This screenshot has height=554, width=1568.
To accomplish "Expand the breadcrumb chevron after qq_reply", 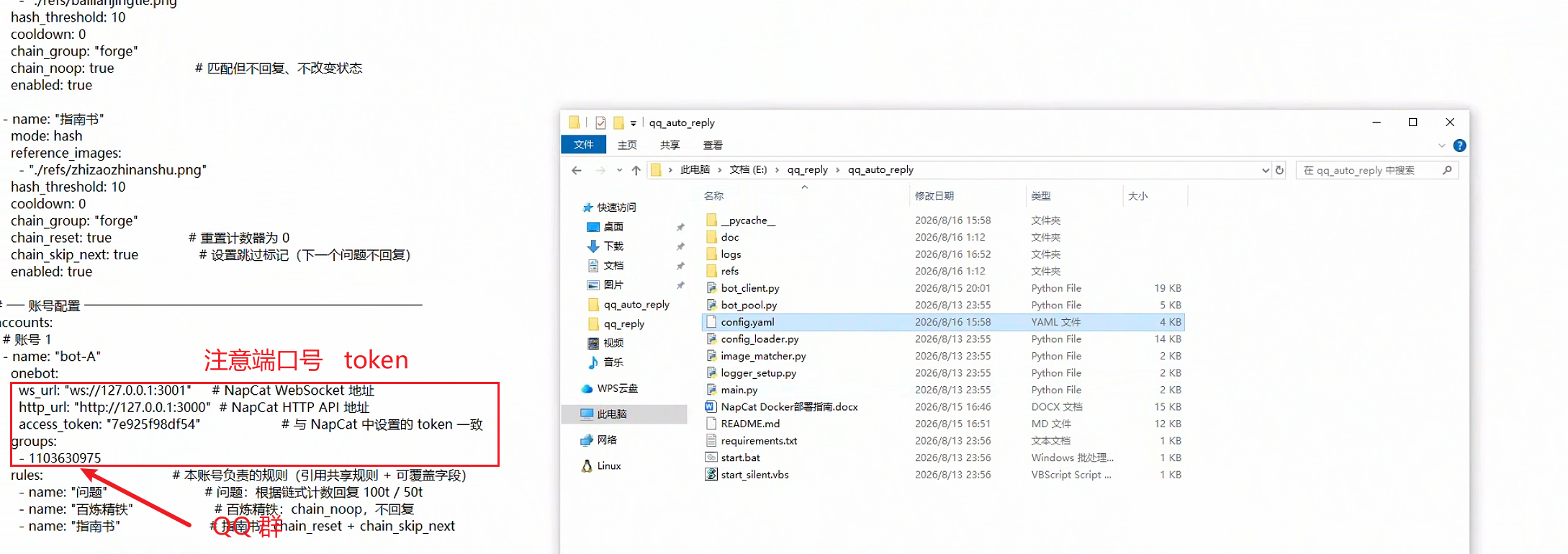I will (837, 170).
